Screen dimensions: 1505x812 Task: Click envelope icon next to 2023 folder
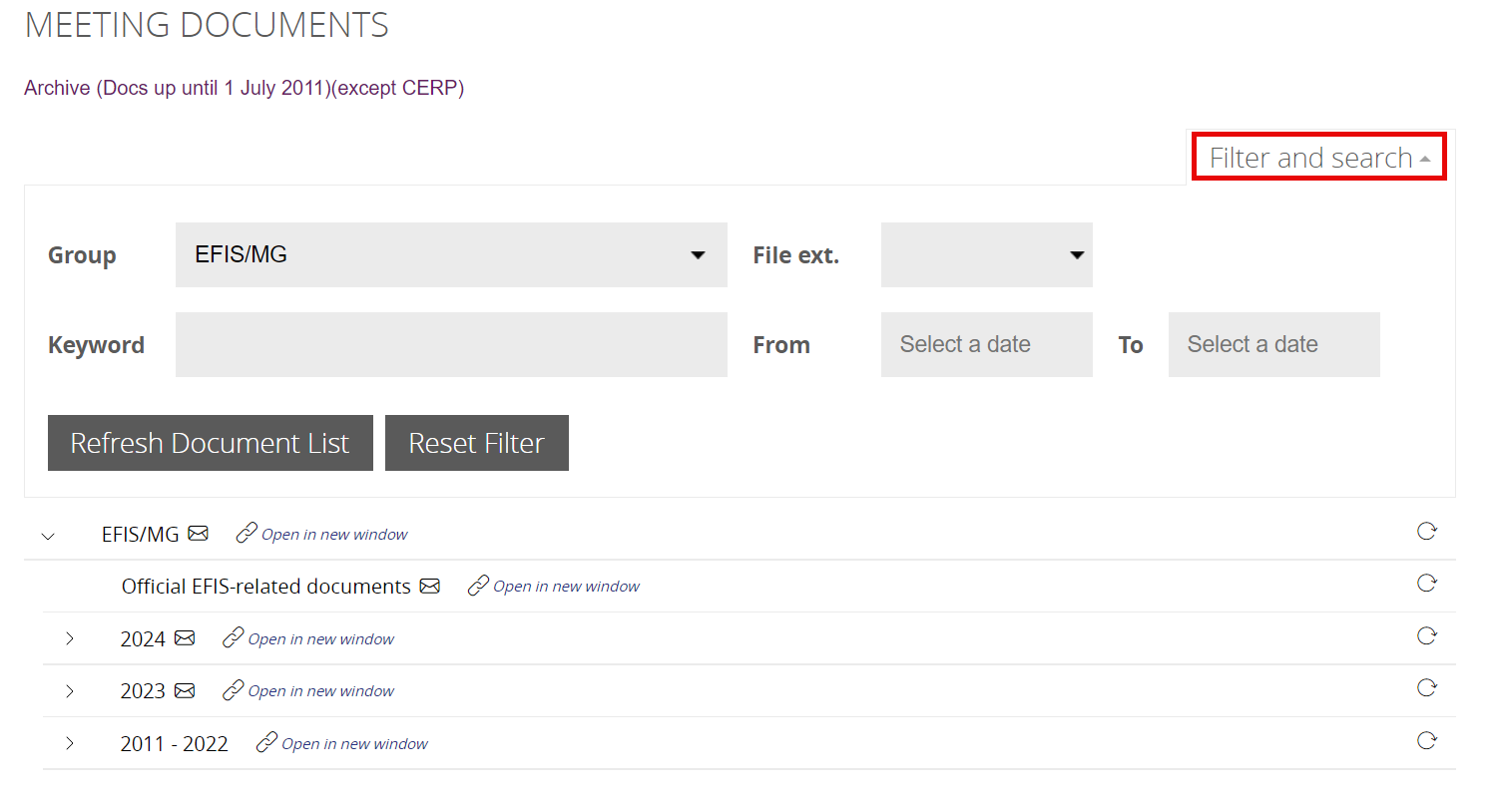185,690
